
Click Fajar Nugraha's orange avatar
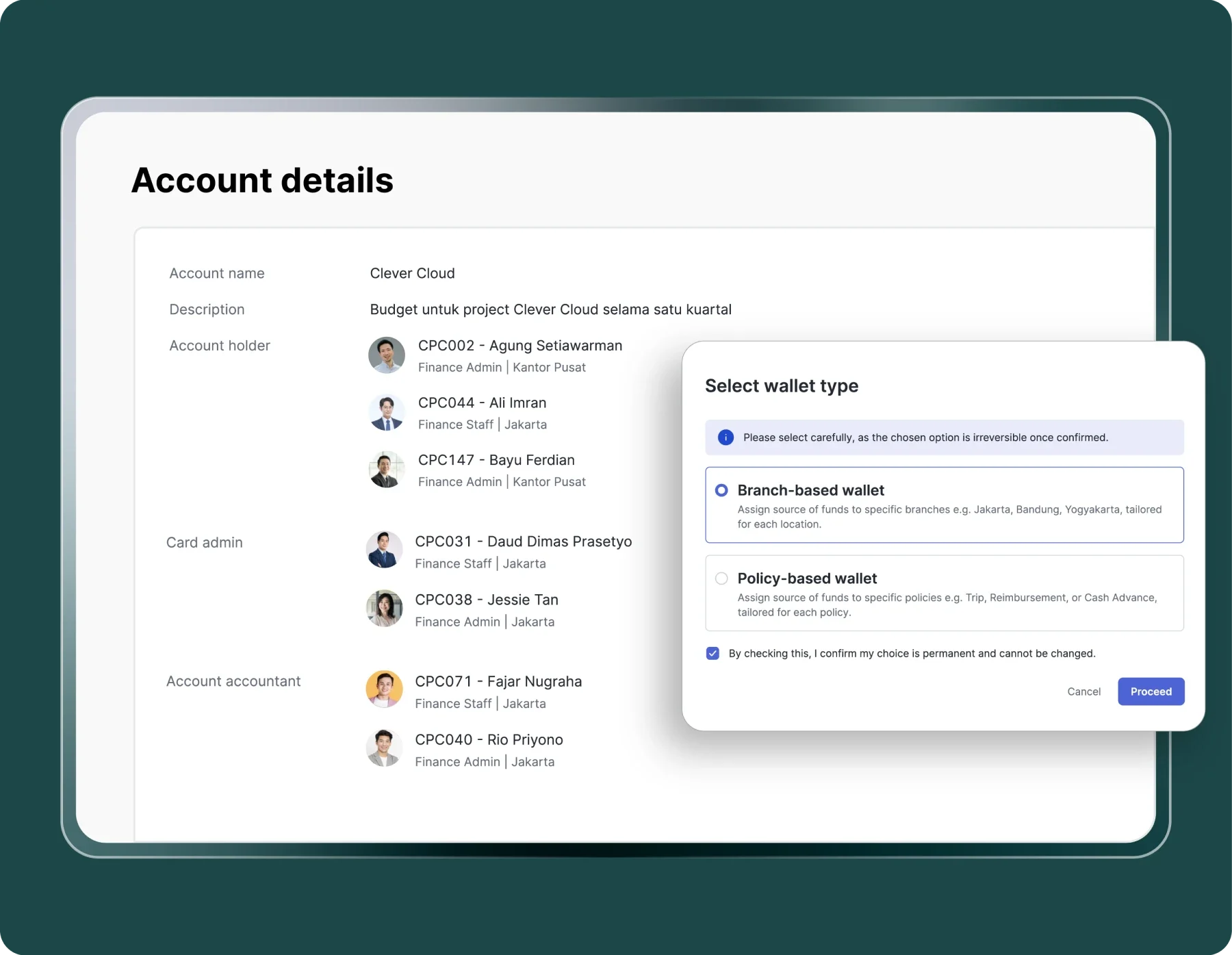click(384, 689)
